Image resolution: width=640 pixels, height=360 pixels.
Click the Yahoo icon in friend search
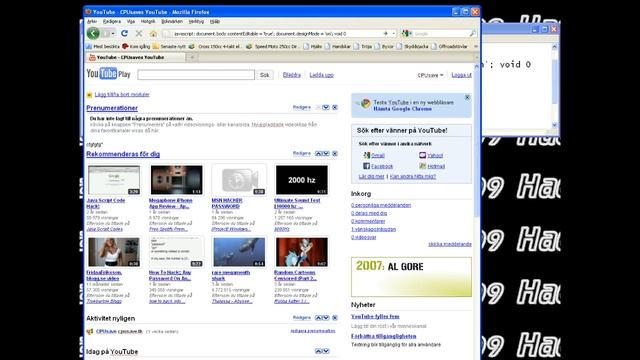pyautogui.click(x=422, y=155)
